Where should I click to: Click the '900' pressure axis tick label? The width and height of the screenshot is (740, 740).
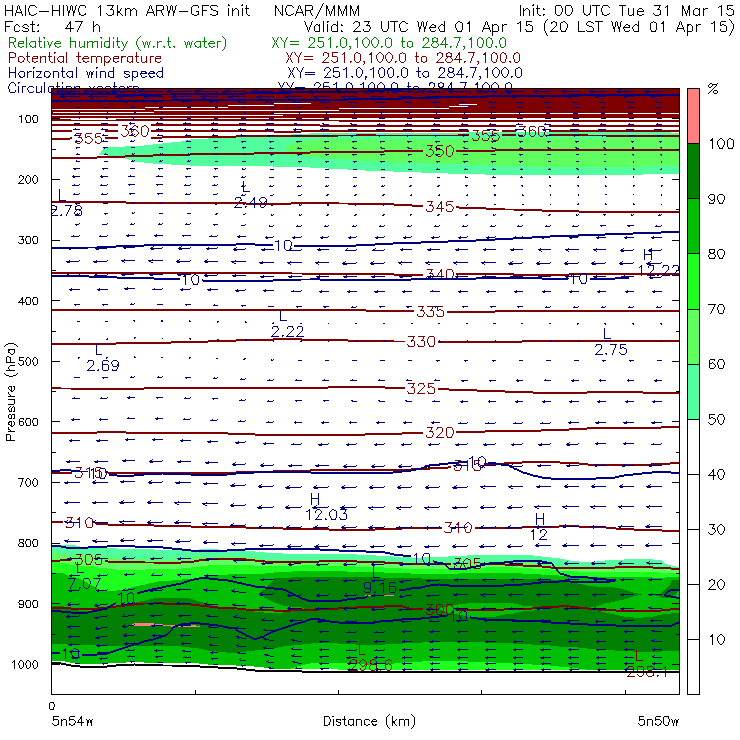(28, 604)
